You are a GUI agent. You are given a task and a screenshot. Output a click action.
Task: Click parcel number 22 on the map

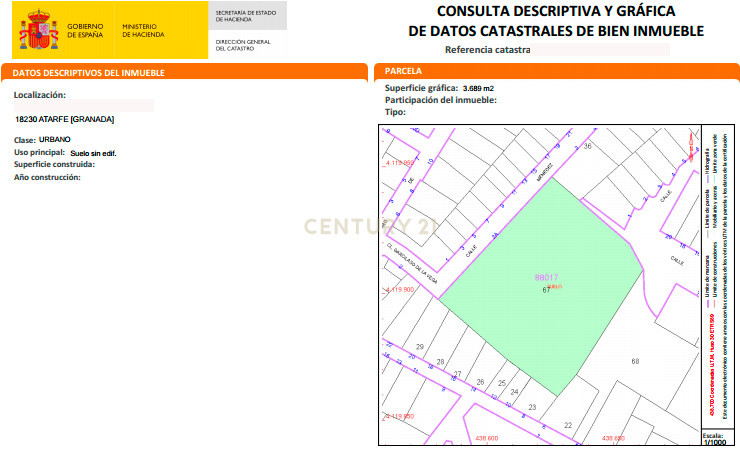568,425
